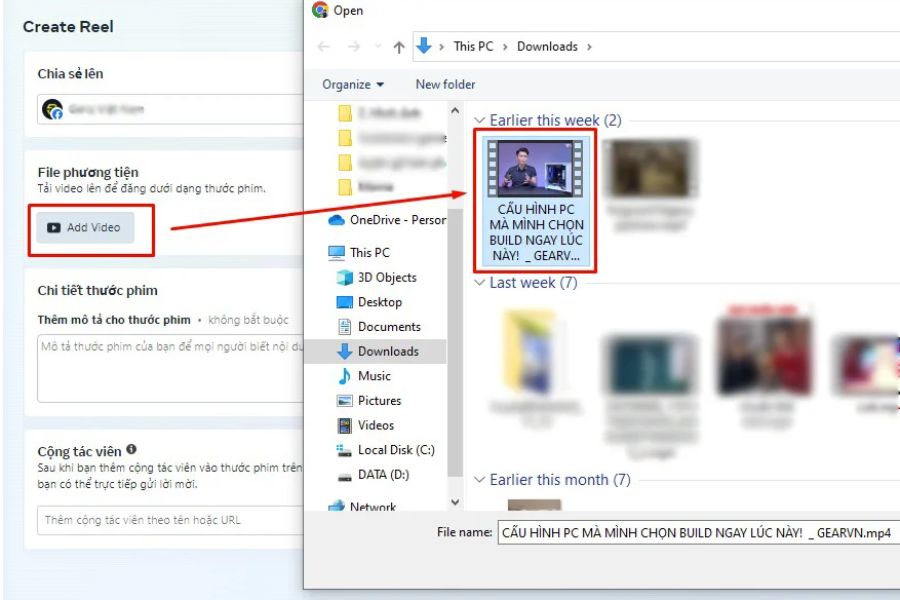Collapse the Earlier this week group
The image size is (900, 600).
pyautogui.click(x=479, y=120)
